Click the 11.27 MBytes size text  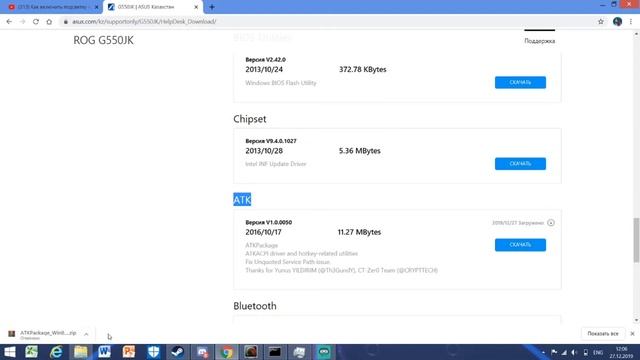click(359, 232)
